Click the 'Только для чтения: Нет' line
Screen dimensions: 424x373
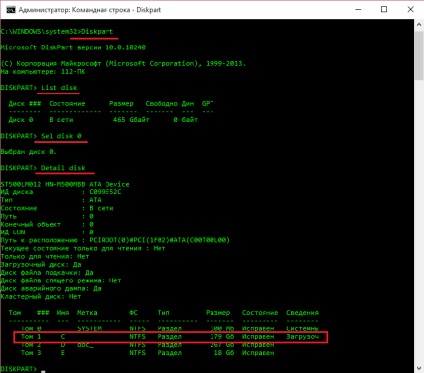pyautogui.click(x=45, y=256)
